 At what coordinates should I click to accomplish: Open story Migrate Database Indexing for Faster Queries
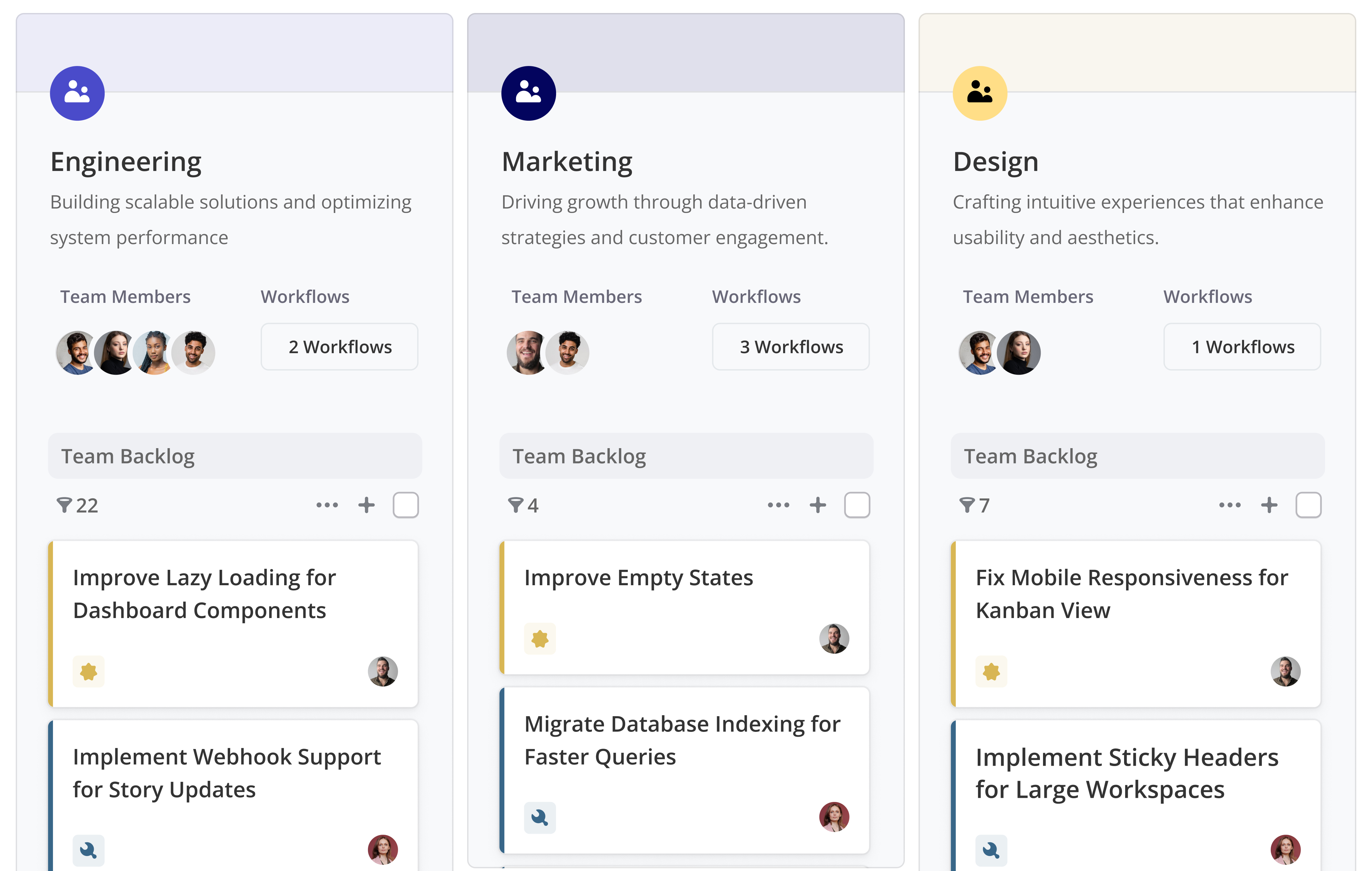tap(685, 770)
